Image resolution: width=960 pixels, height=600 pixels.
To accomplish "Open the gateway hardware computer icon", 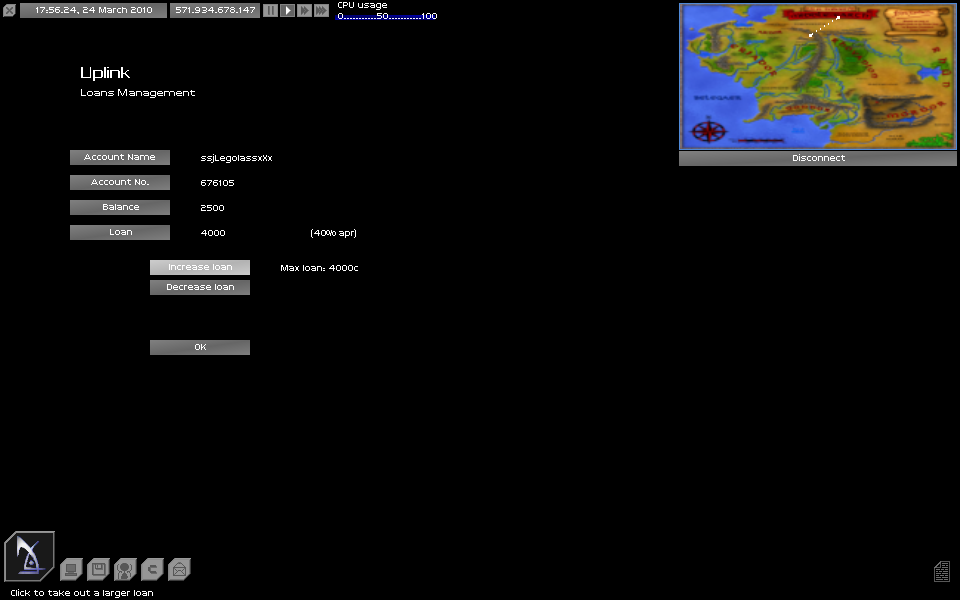I will (71, 570).
